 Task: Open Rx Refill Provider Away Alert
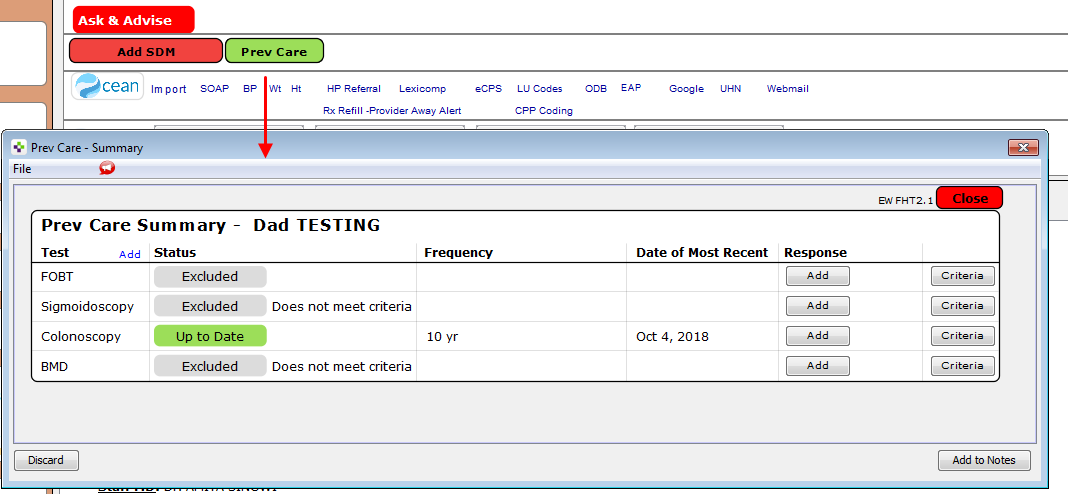392,111
